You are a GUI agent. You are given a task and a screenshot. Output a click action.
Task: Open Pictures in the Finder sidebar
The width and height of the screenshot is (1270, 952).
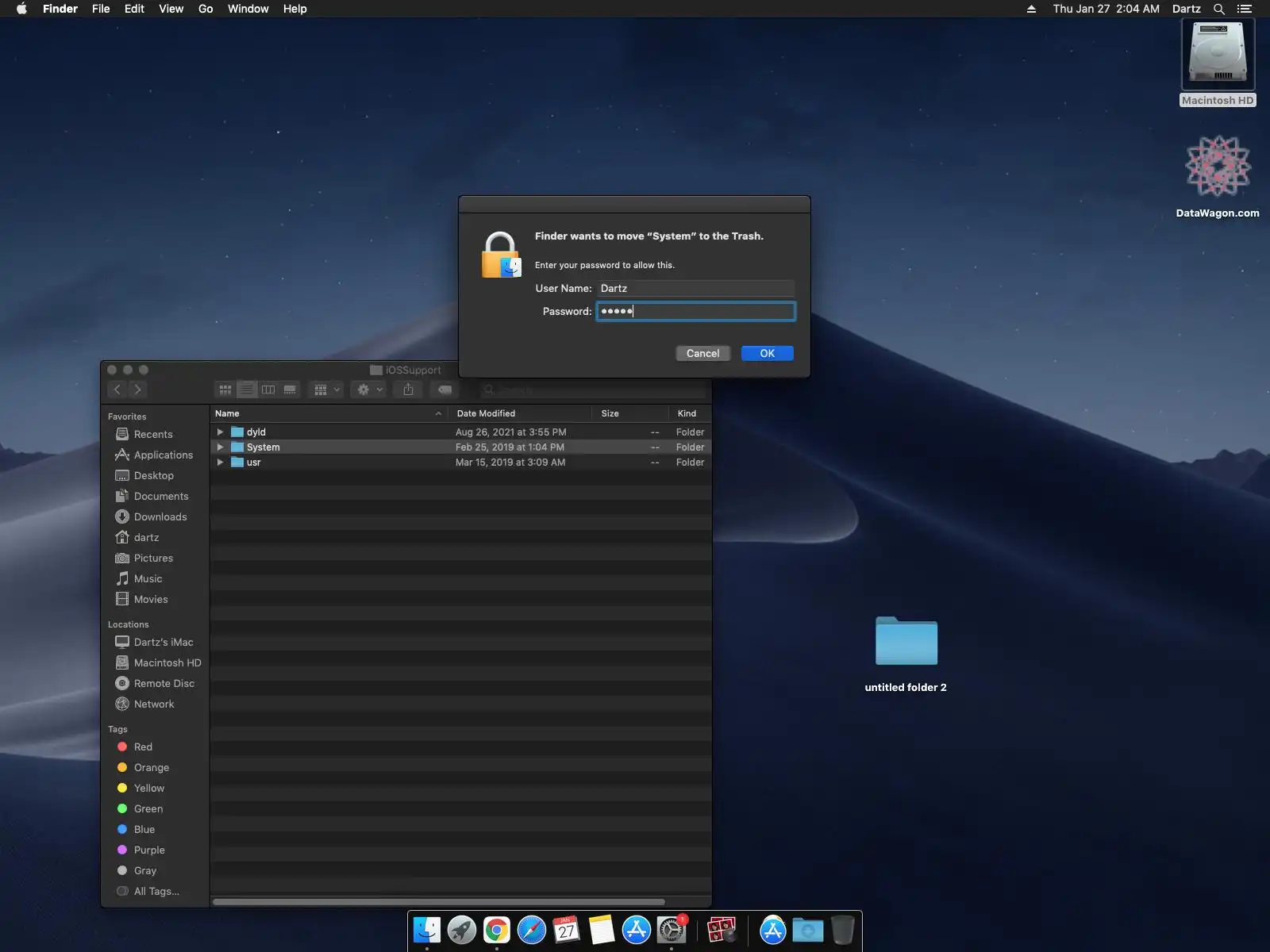[x=144, y=558]
